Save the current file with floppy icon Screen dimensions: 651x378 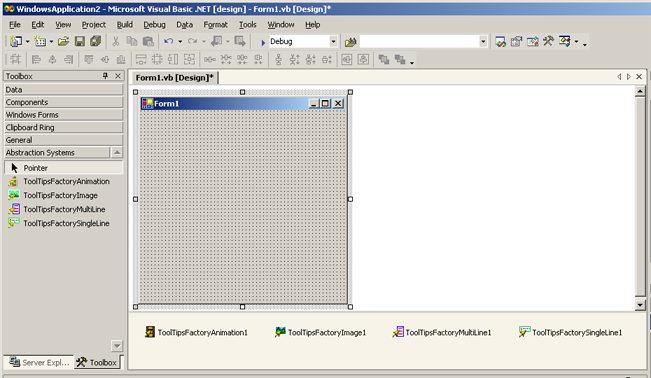pos(80,41)
